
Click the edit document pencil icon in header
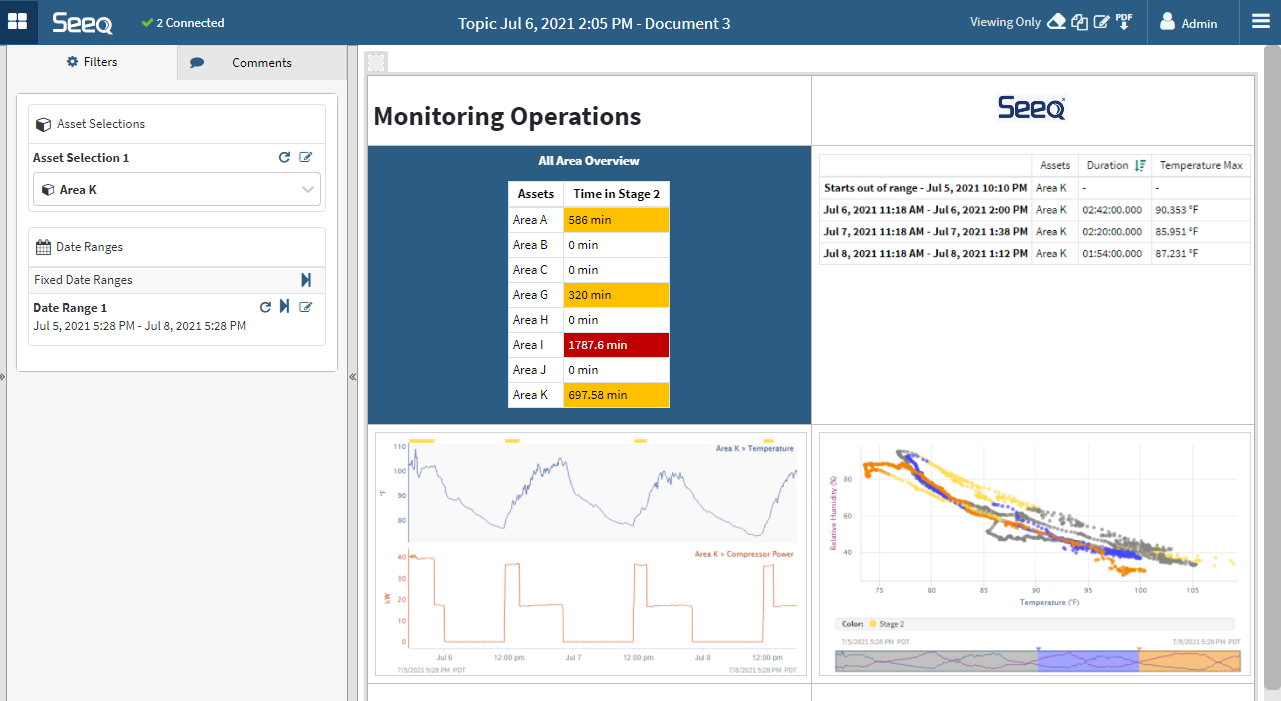(1101, 22)
